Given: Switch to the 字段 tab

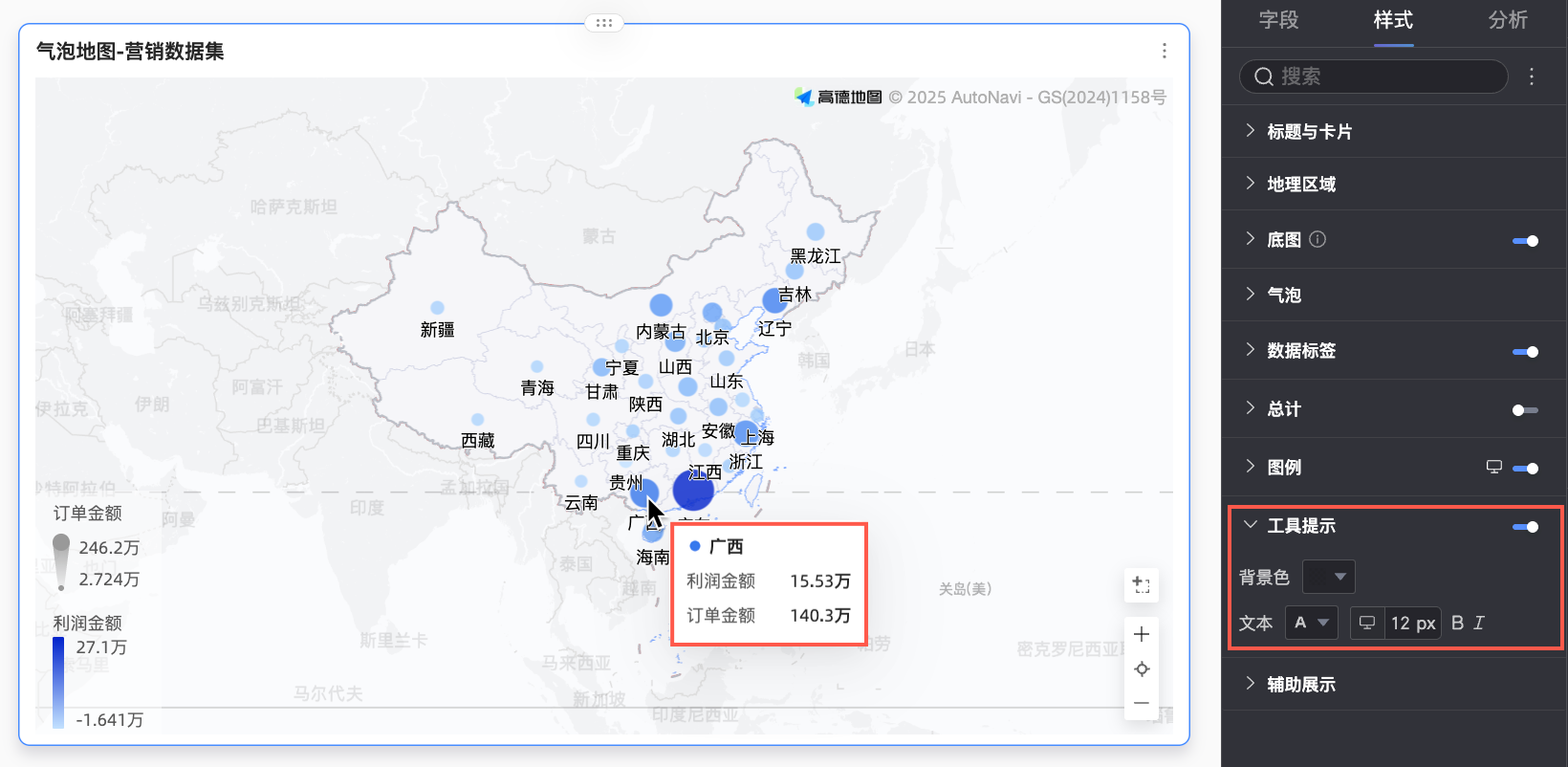Looking at the screenshot, I should click(1278, 20).
